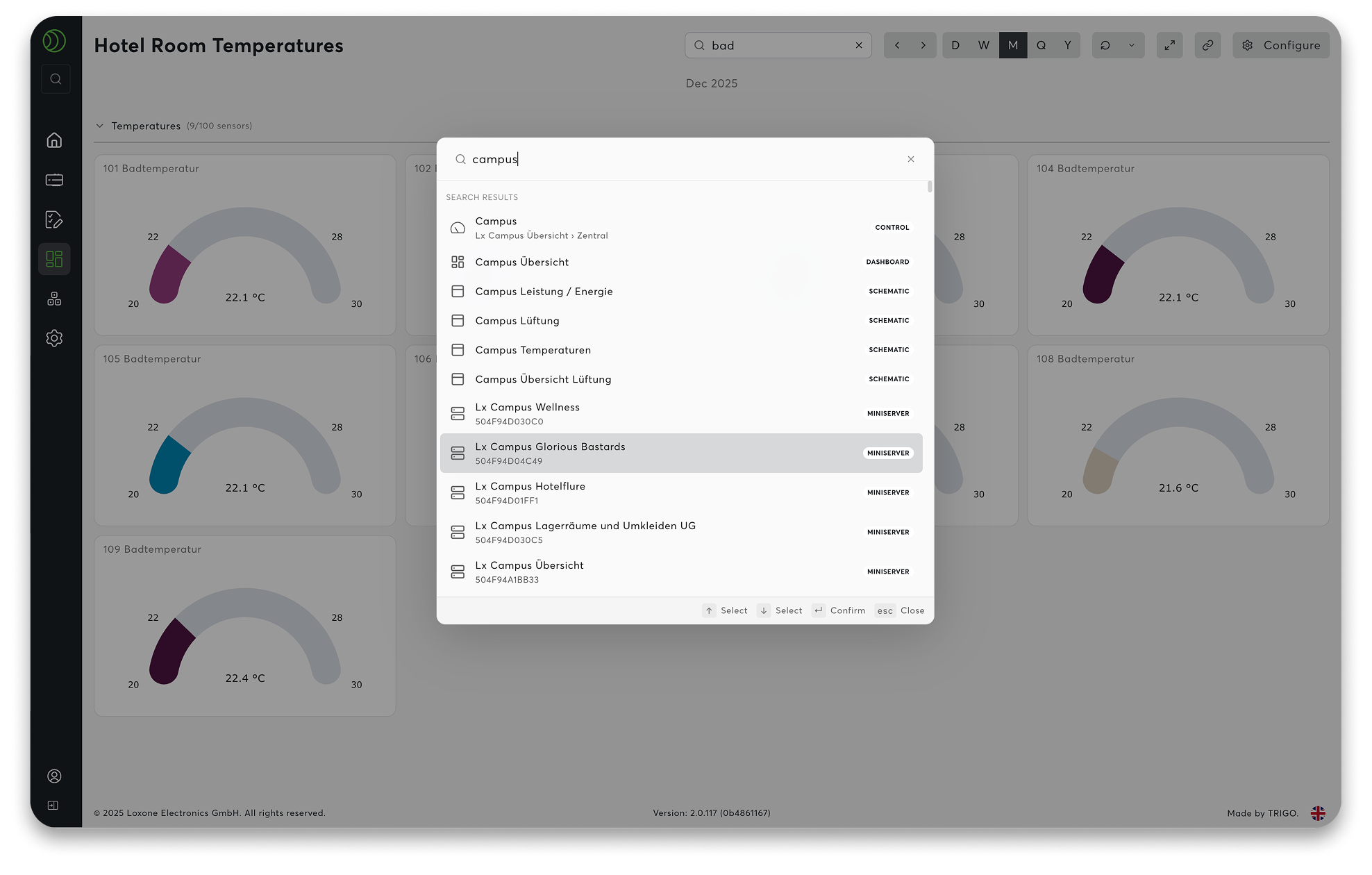Open the dashboards icon in sidebar
This screenshot has height=875, width=1372.
(54, 259)
